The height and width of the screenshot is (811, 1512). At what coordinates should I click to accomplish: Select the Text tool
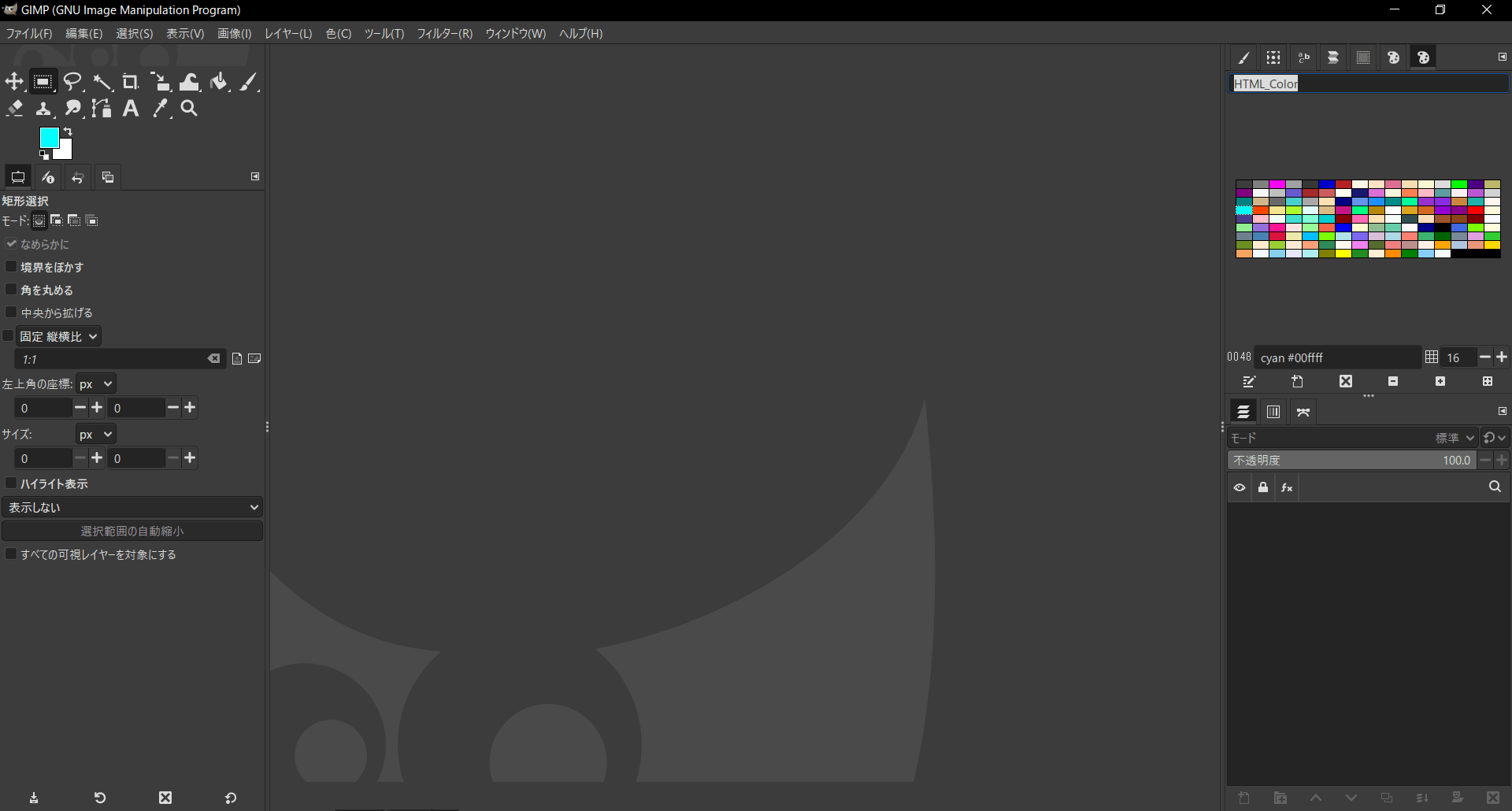coord(131,109)
